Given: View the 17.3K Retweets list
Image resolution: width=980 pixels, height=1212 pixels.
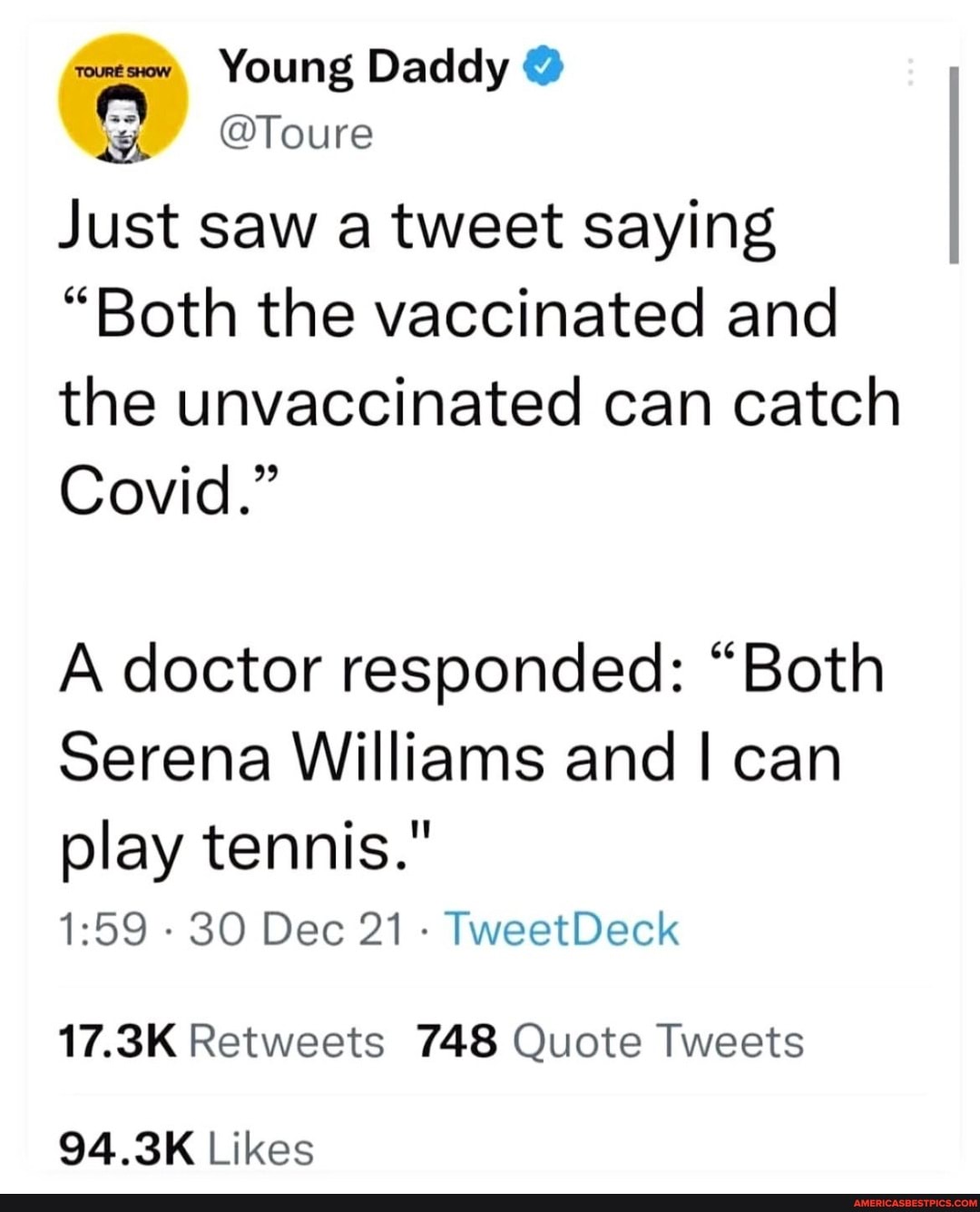Looking at the screenshot, I should [221, 1040].
